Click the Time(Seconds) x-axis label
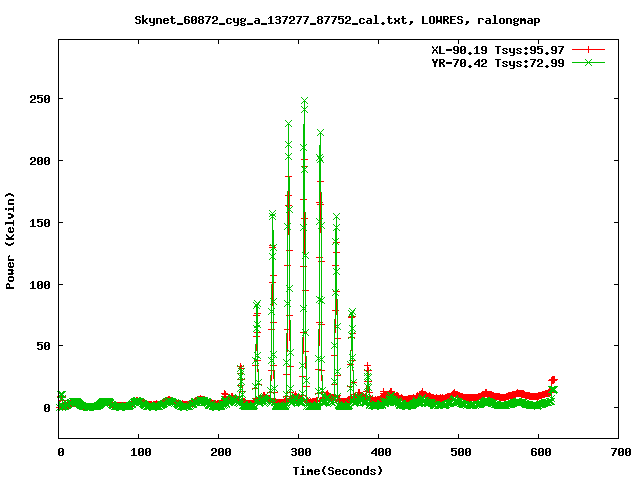 tap(338, 471)
